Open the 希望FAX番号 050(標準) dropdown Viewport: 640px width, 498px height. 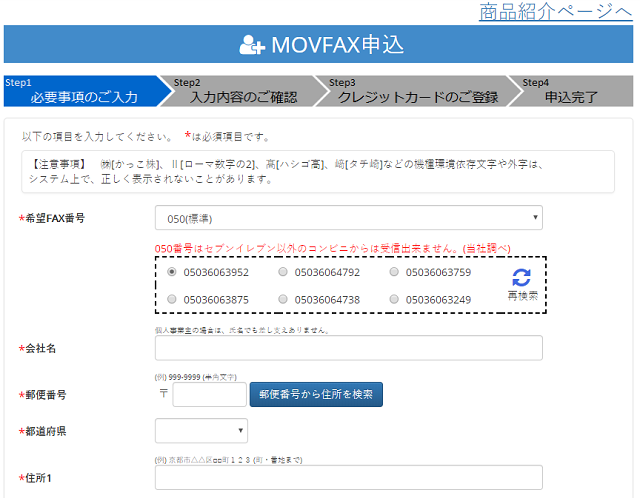(x=348, y=218)
